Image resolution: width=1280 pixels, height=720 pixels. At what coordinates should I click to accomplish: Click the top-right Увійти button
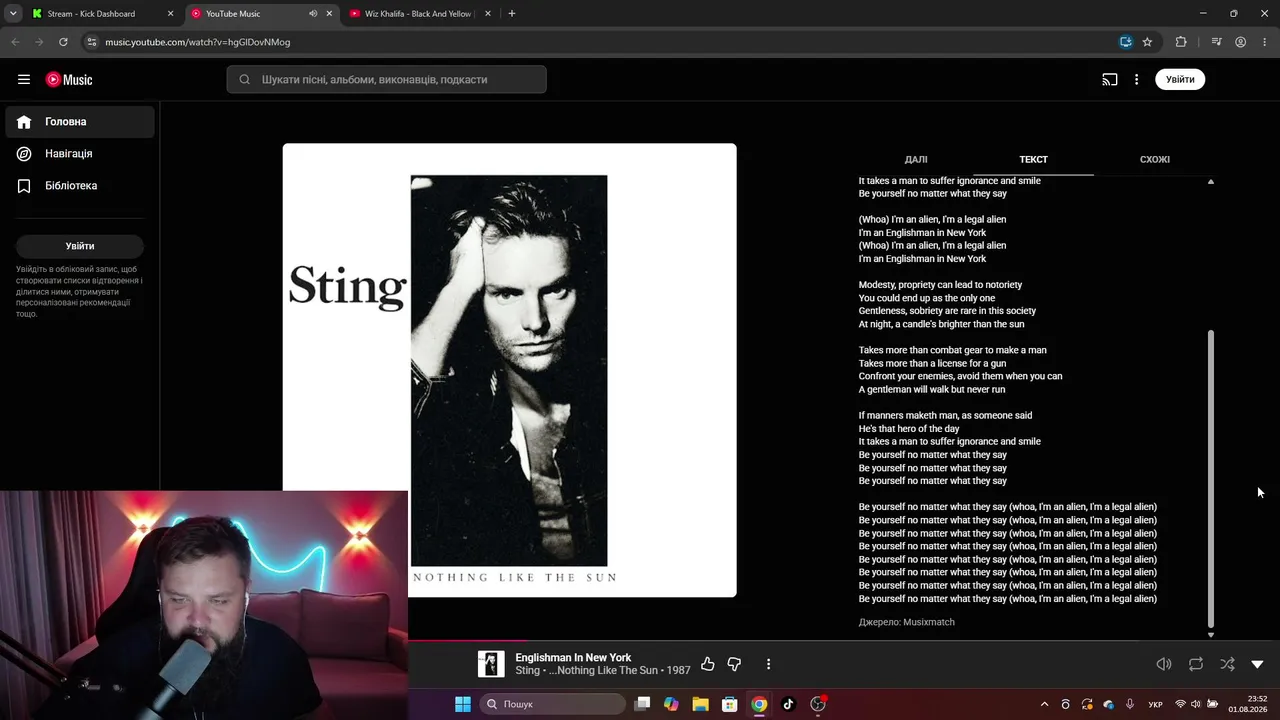click(1180, 80)
